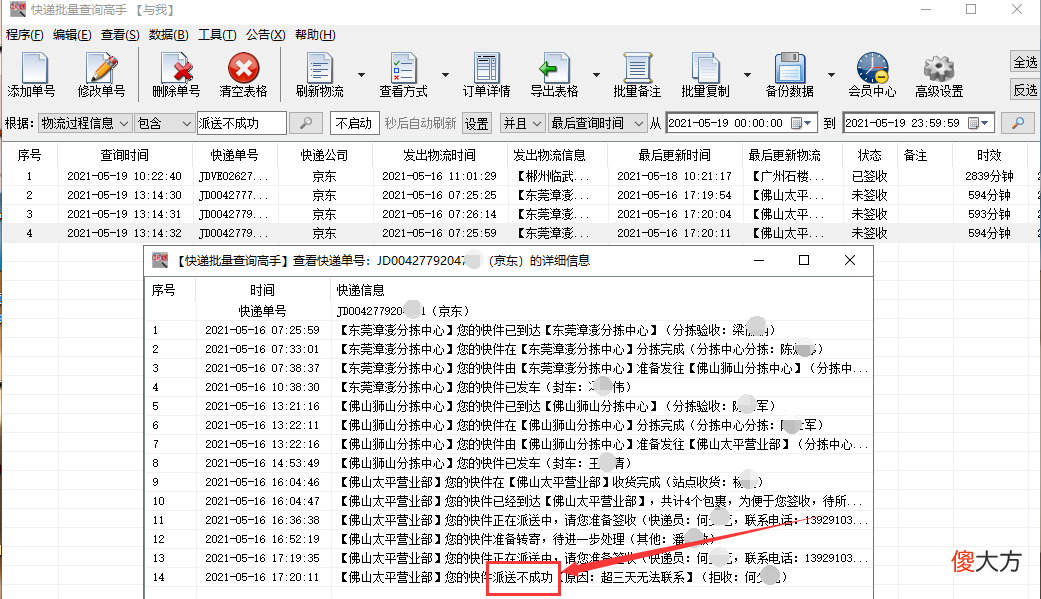Open the 最后查询时间 dropdown

[x=597, y=123]
